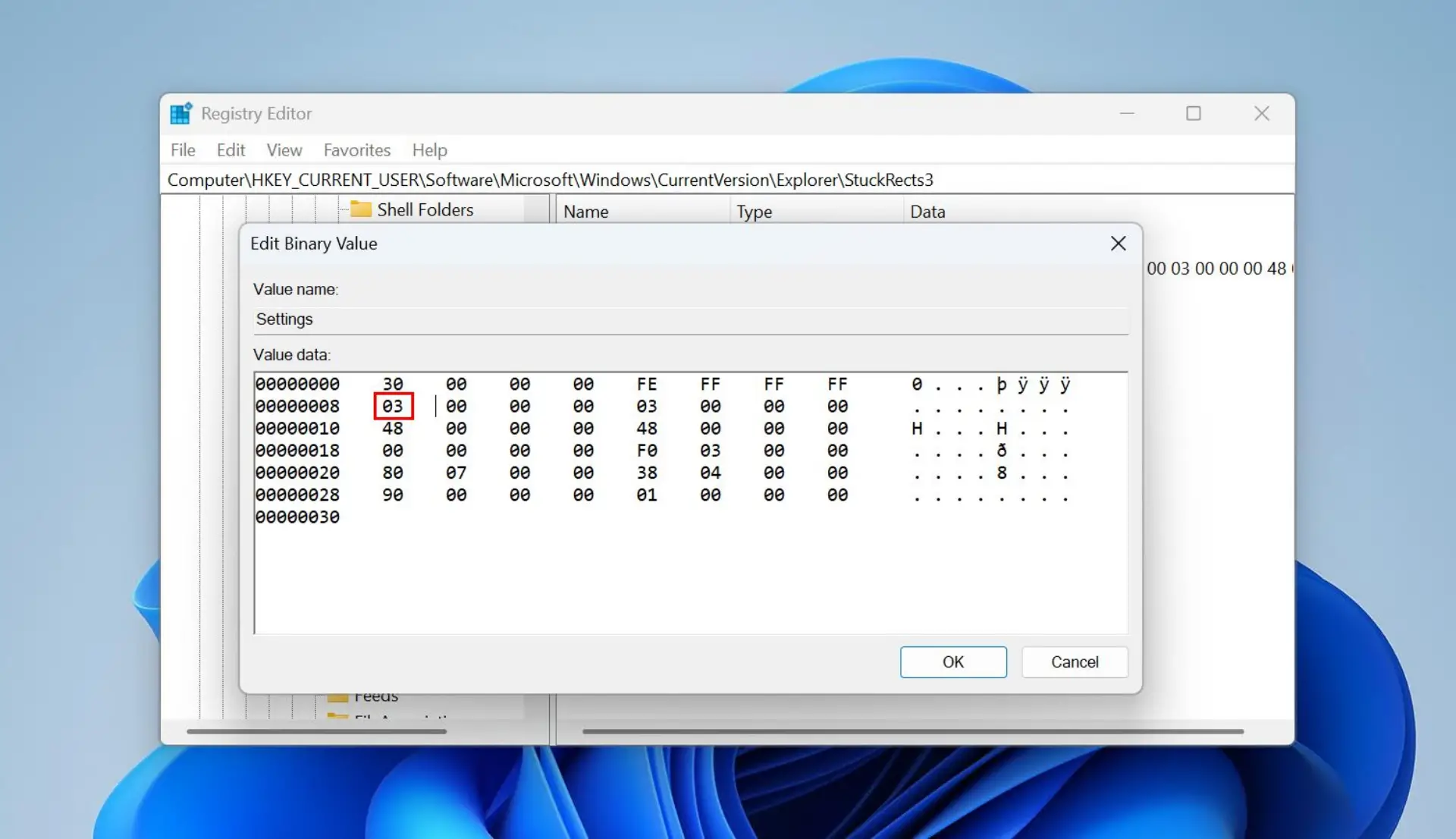Open the Edit menu
This screenshot has width=1456, height=839.
[231, 150]
